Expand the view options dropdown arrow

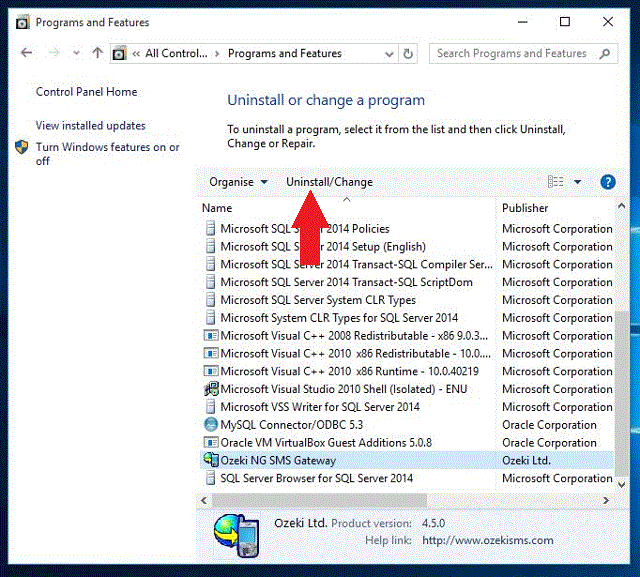[x=578, y=182]
